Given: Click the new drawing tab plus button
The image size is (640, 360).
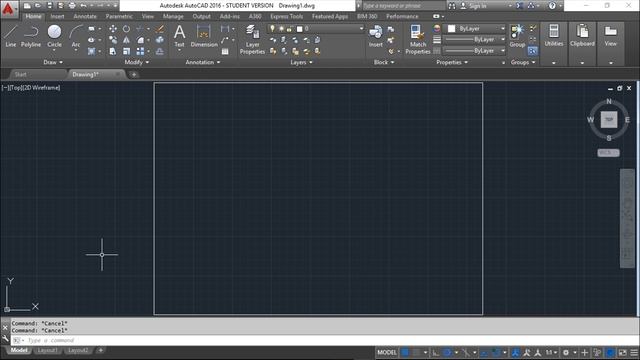Looking at the screenshot, I should [x=133, y=74].
